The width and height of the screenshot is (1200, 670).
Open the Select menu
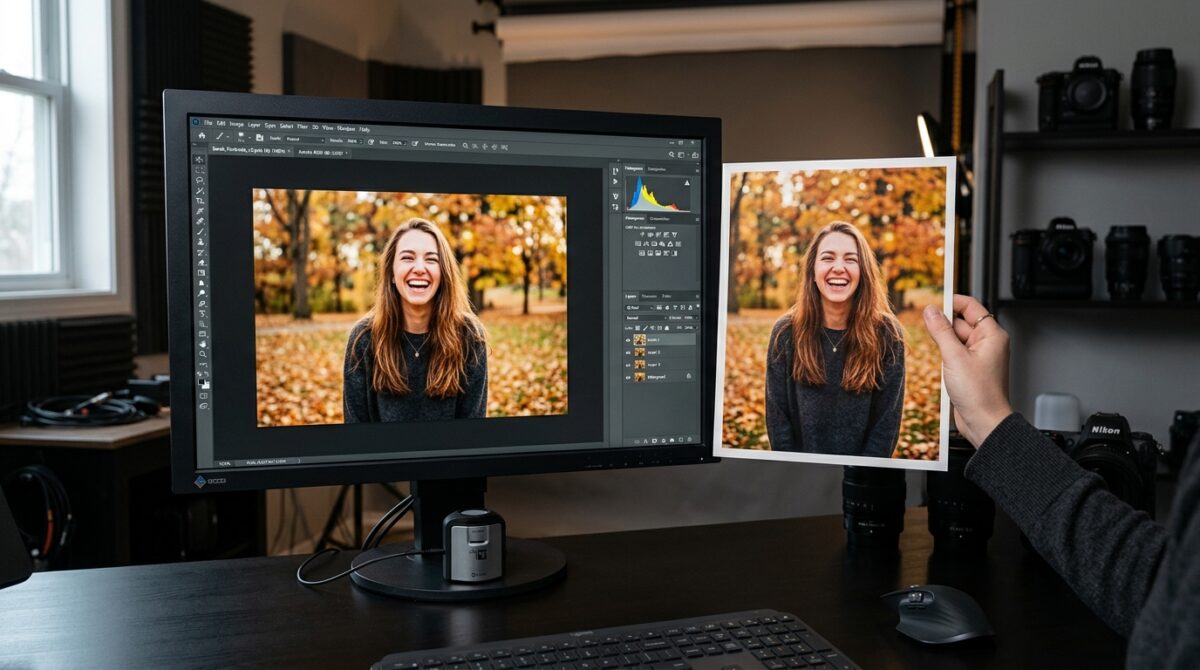click(286, 126)
